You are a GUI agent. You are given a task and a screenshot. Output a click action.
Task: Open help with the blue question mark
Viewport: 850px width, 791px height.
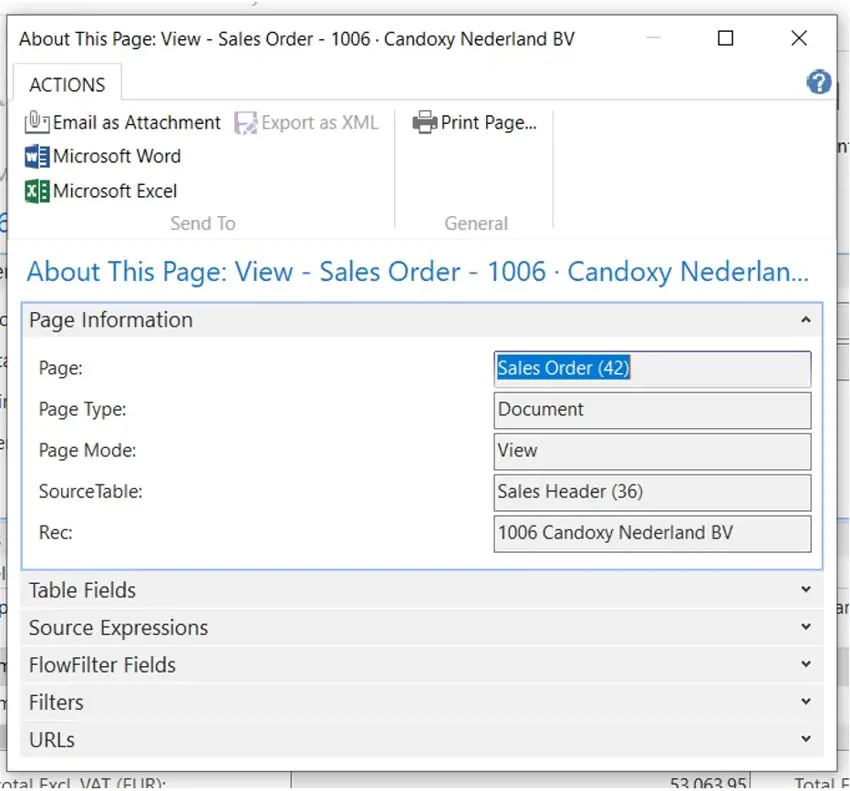(819, 83)
